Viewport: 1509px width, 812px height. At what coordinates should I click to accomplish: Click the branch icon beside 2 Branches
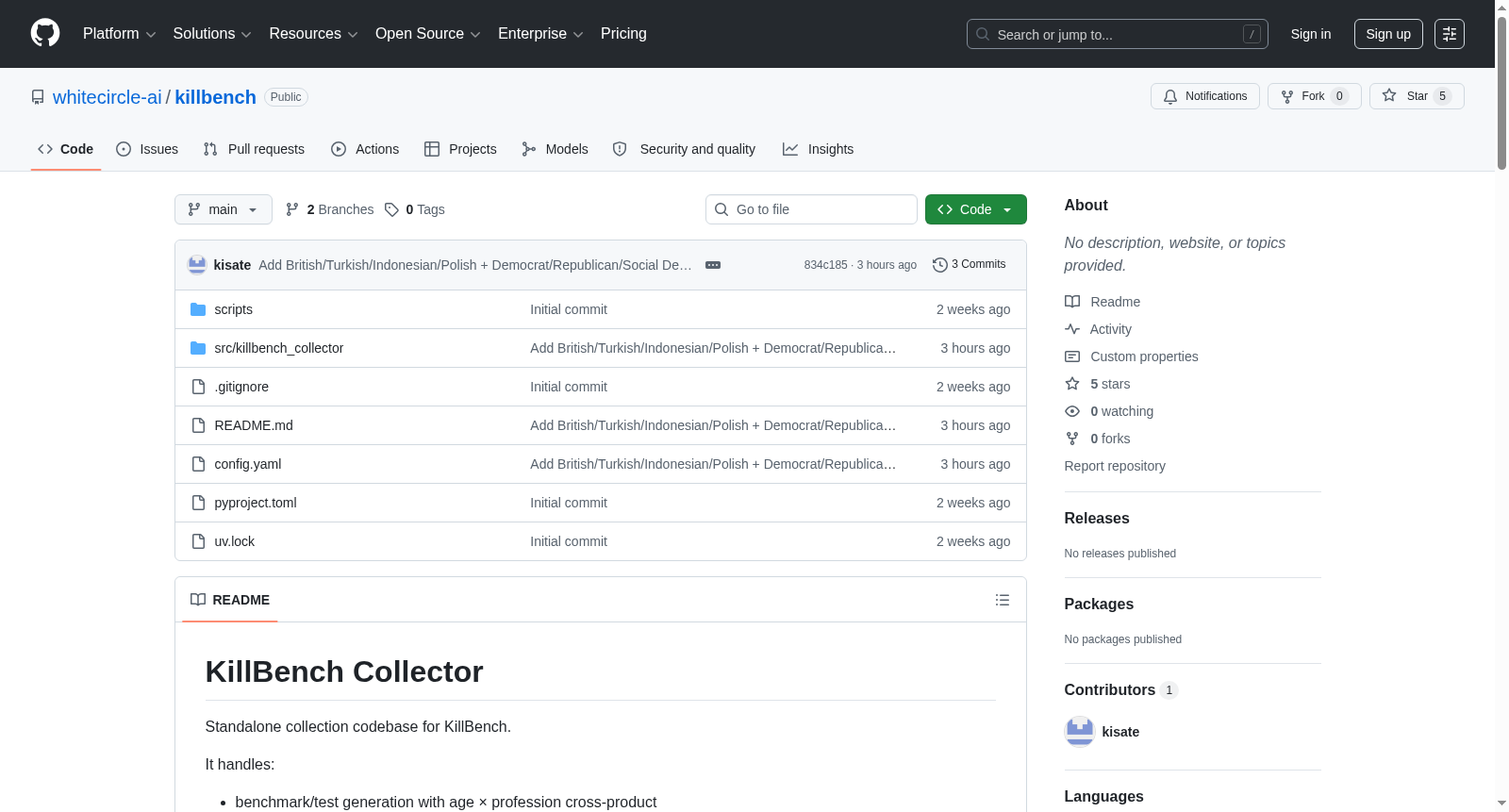(x=292, y=209)
